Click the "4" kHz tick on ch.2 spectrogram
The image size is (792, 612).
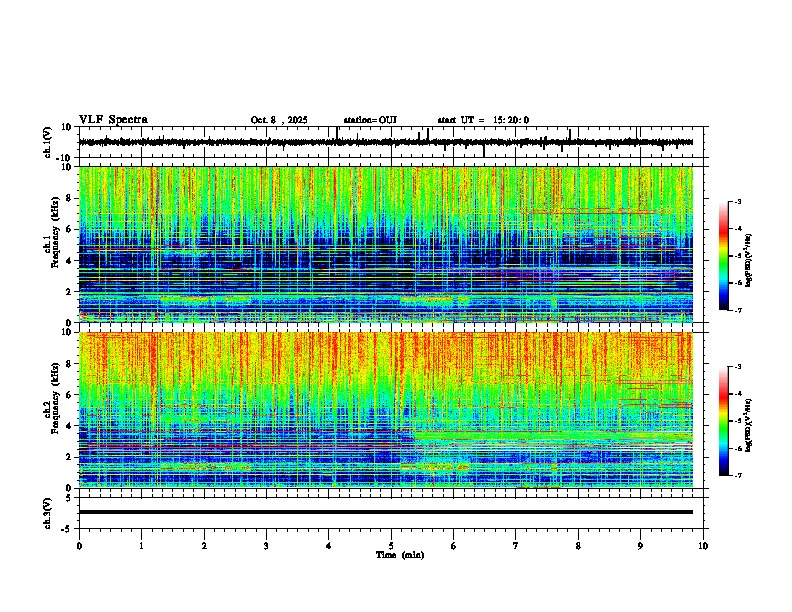coord(69,426)
